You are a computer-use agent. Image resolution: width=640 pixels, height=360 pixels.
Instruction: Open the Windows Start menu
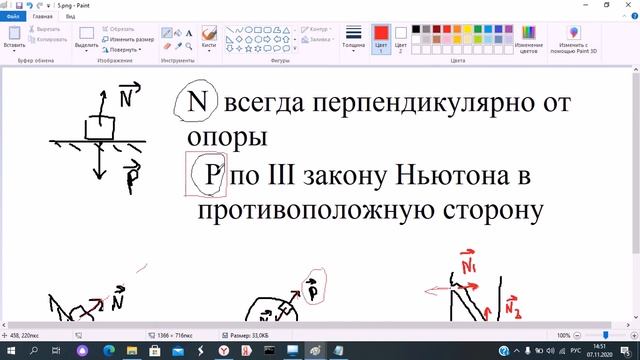[11, 351]
